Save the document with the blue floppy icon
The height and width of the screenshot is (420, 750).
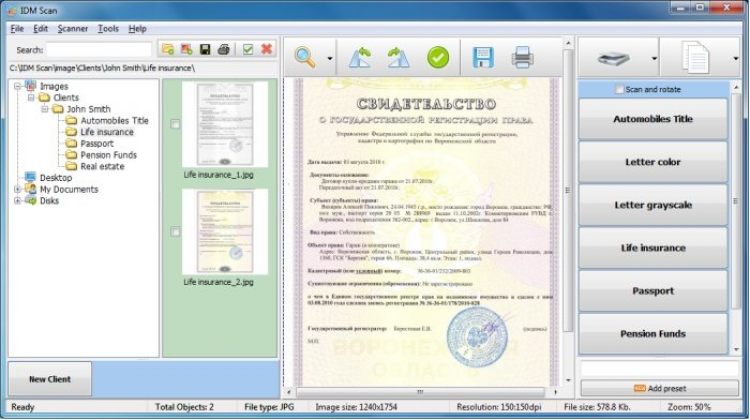pos(484,58)
